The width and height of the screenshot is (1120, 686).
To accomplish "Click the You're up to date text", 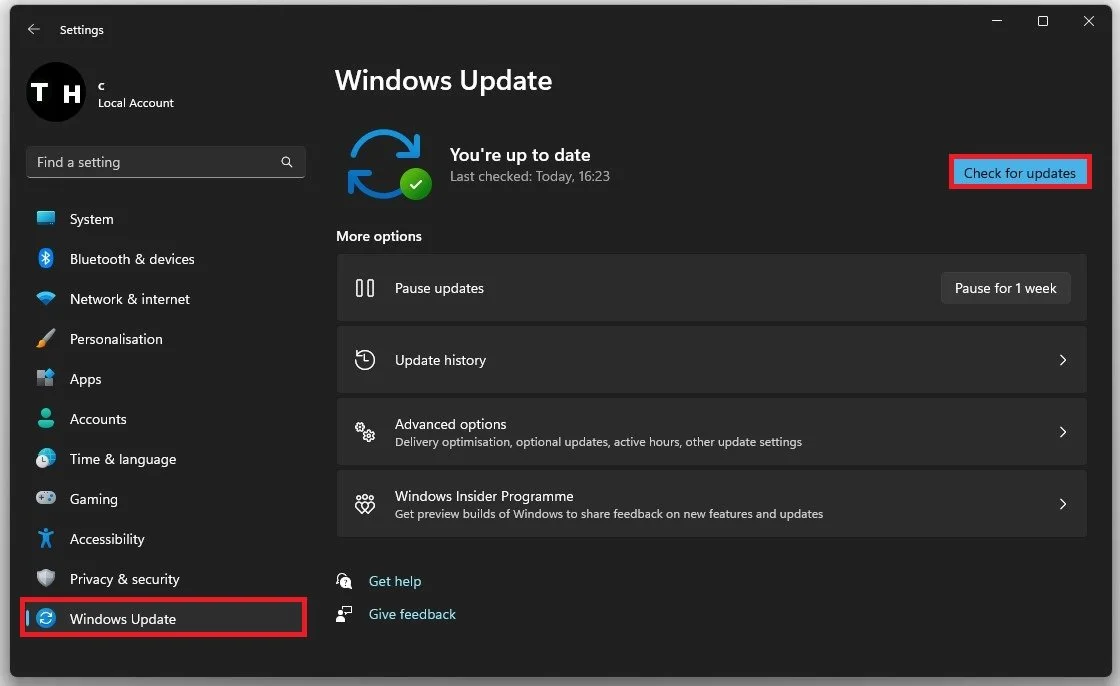I will (x=520, y=154).
